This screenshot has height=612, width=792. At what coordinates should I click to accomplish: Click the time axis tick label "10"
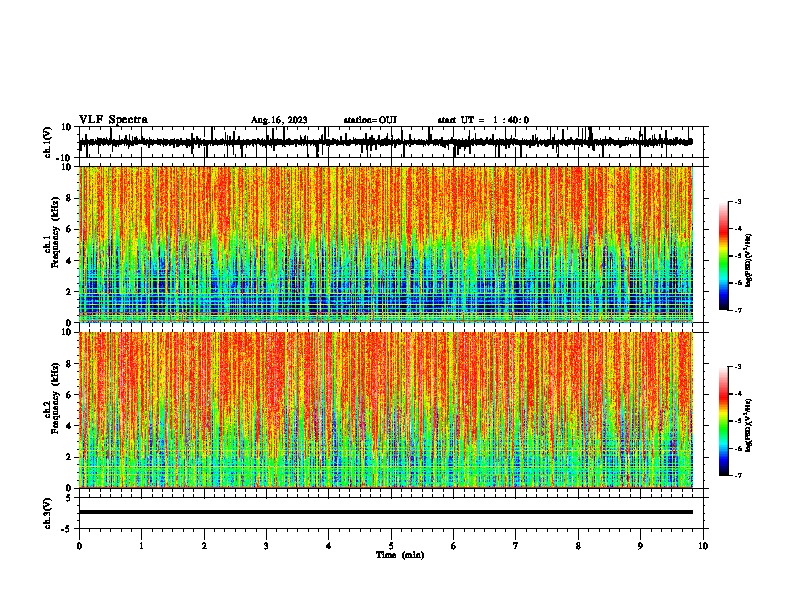click(703, 546)
